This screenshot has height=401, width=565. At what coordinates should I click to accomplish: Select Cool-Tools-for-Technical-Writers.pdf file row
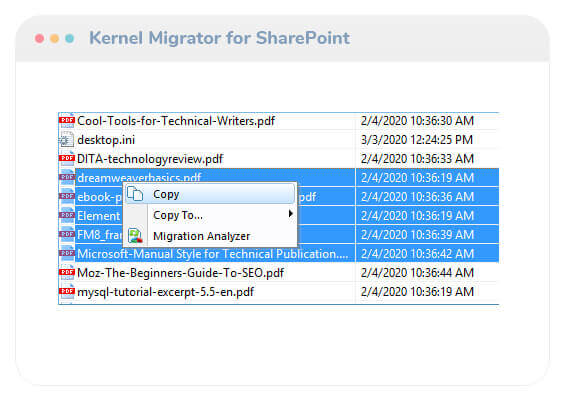coord(279,121)
